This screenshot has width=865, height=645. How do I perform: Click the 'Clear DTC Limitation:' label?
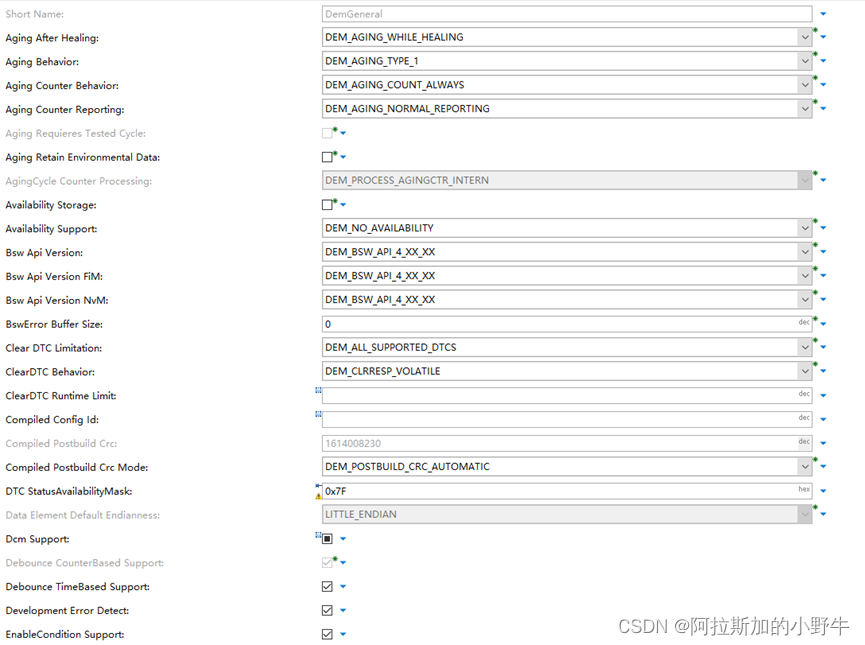(54, 348)
